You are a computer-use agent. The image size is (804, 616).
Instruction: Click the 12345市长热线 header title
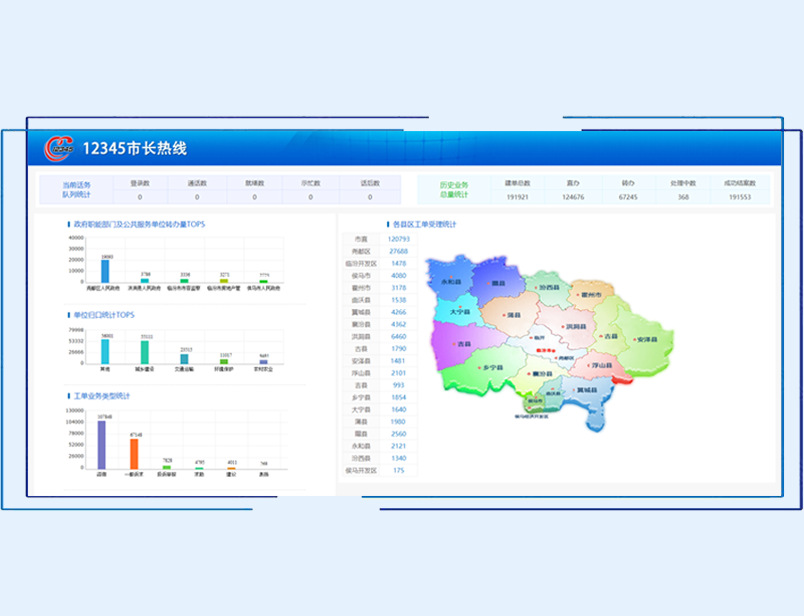click(134, 149)
